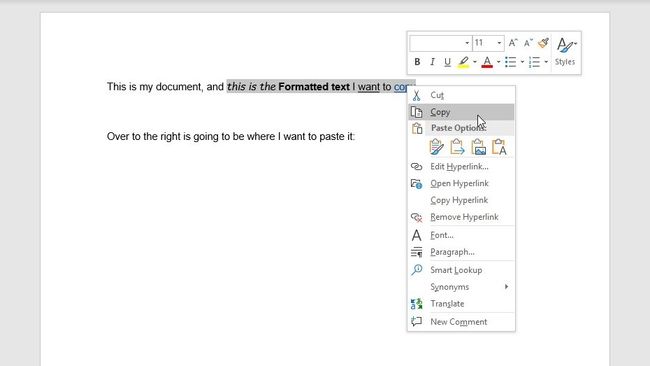650x366 pixels.
Task: Click the Paragraph settings icon
Action: (x=416, y=252)
